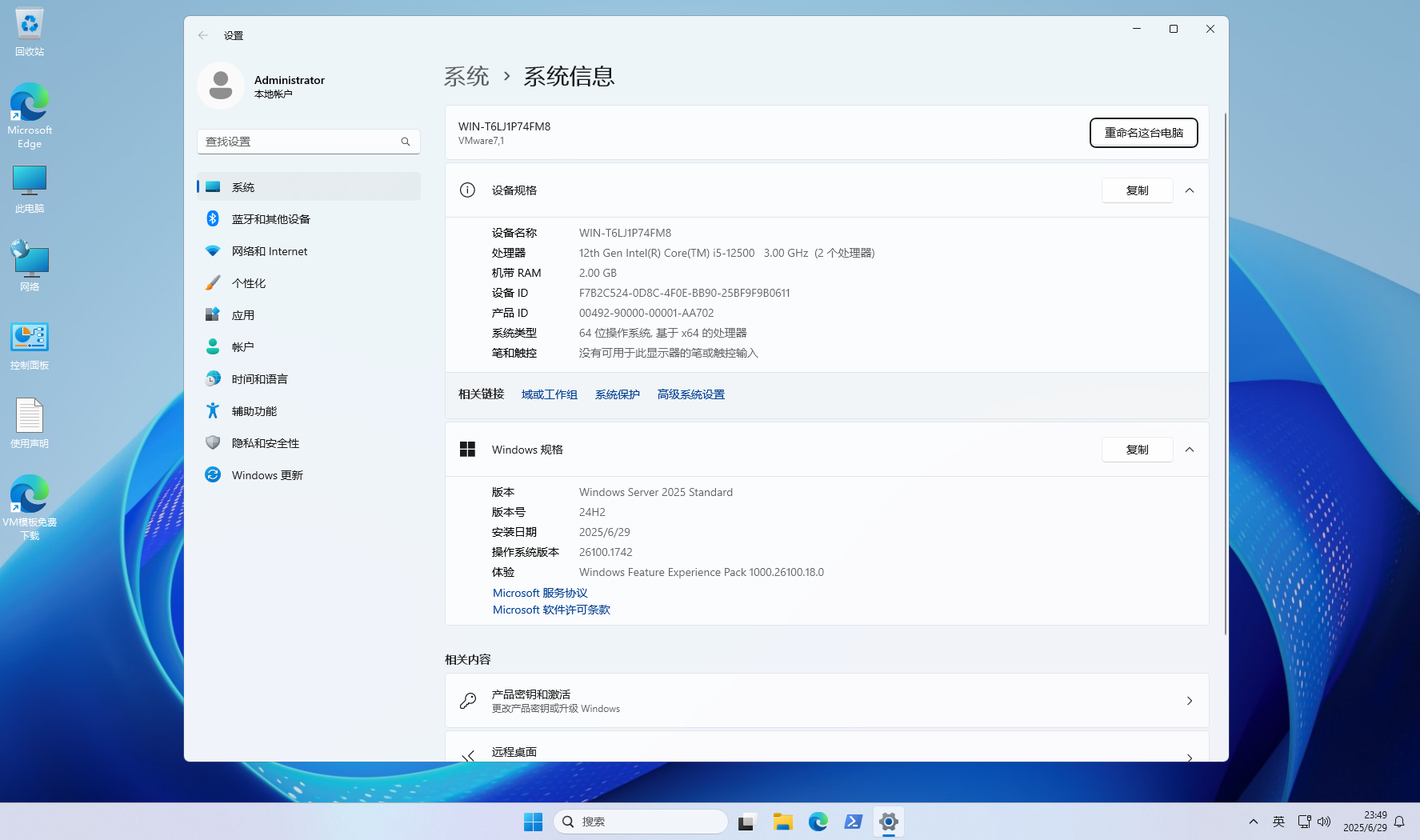
Task: Open the notification bell
Action: (1399, 822)
